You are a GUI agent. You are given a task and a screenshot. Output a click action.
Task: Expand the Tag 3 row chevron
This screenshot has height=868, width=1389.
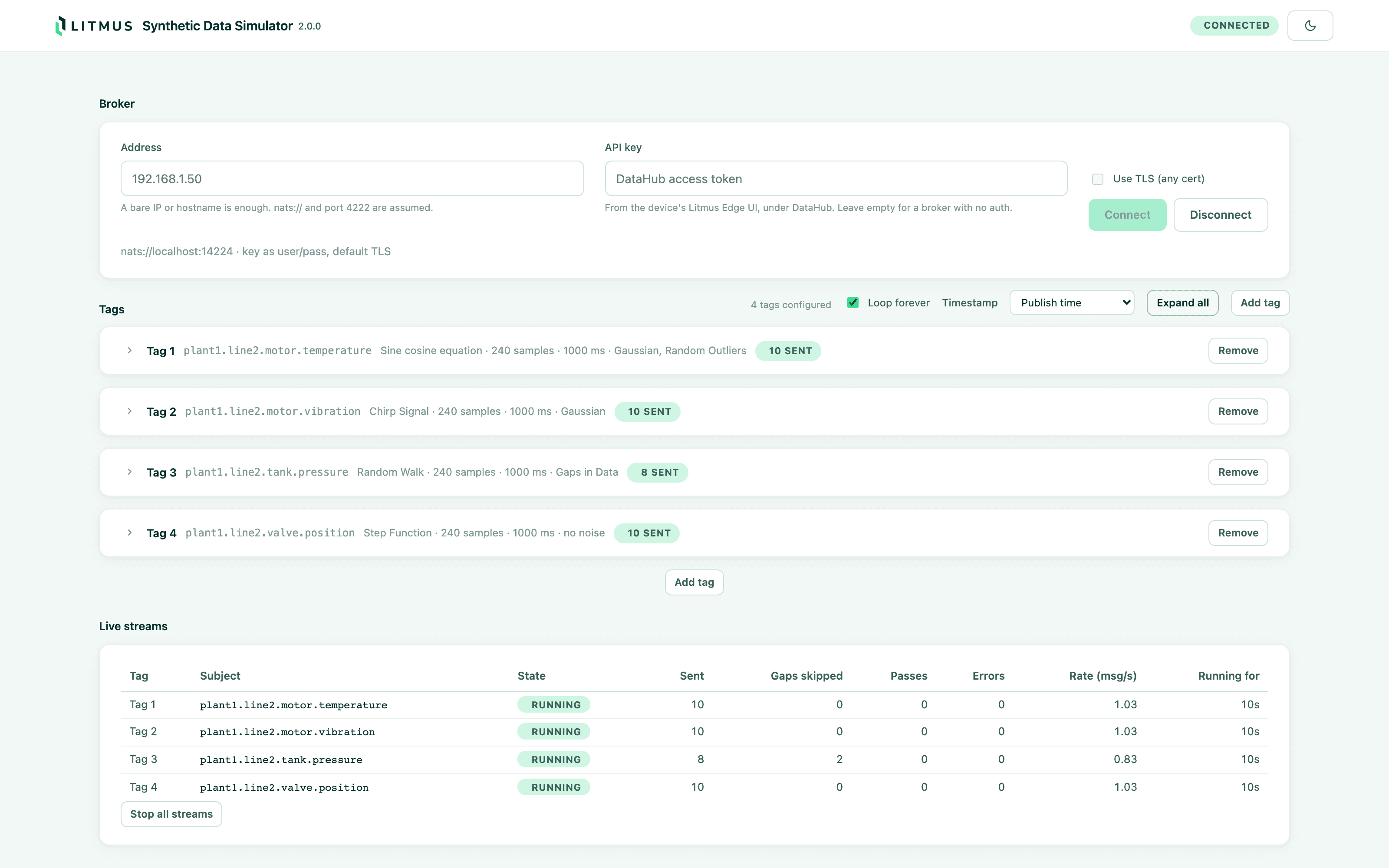click(x=130, y=472)
